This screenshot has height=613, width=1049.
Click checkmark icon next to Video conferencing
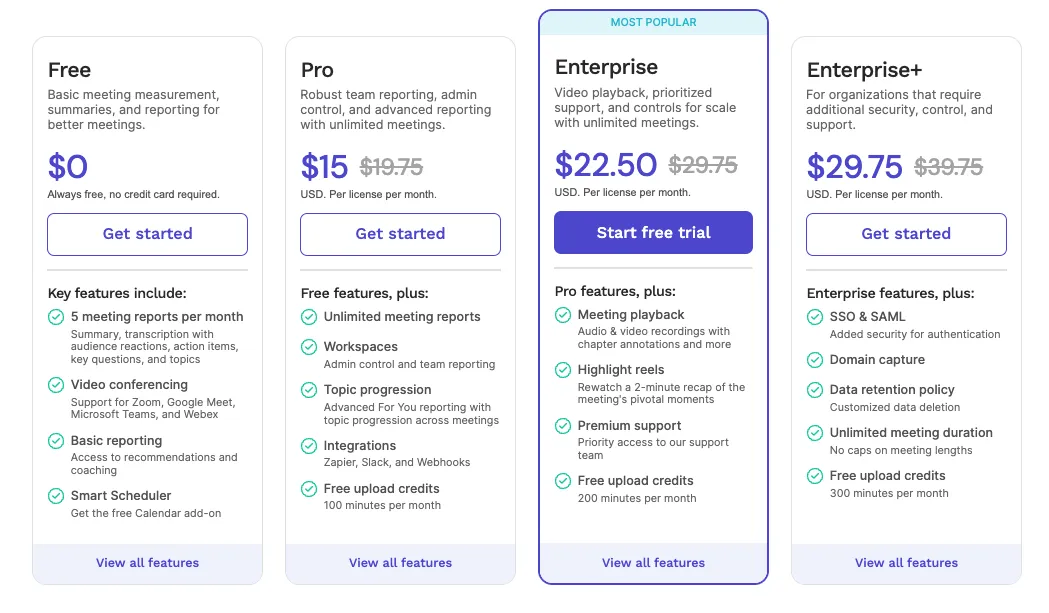56,385
